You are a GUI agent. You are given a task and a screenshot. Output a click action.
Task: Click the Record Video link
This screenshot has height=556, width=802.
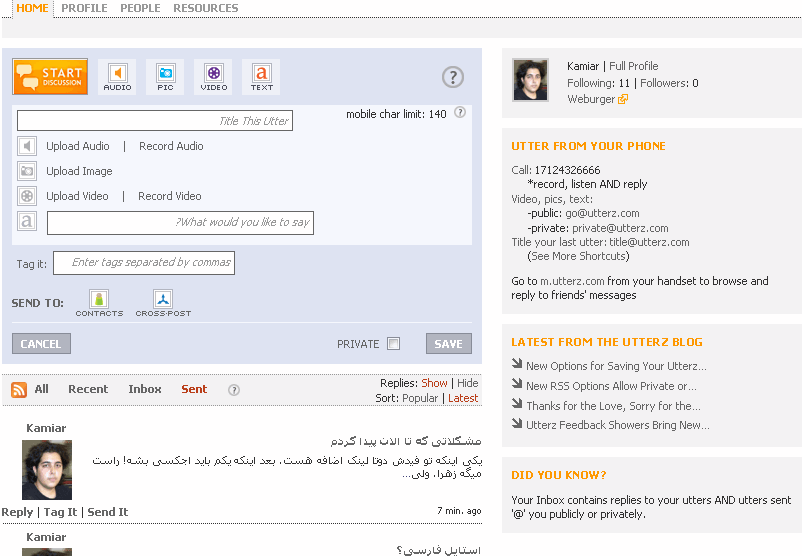click(x=170, y=196)
